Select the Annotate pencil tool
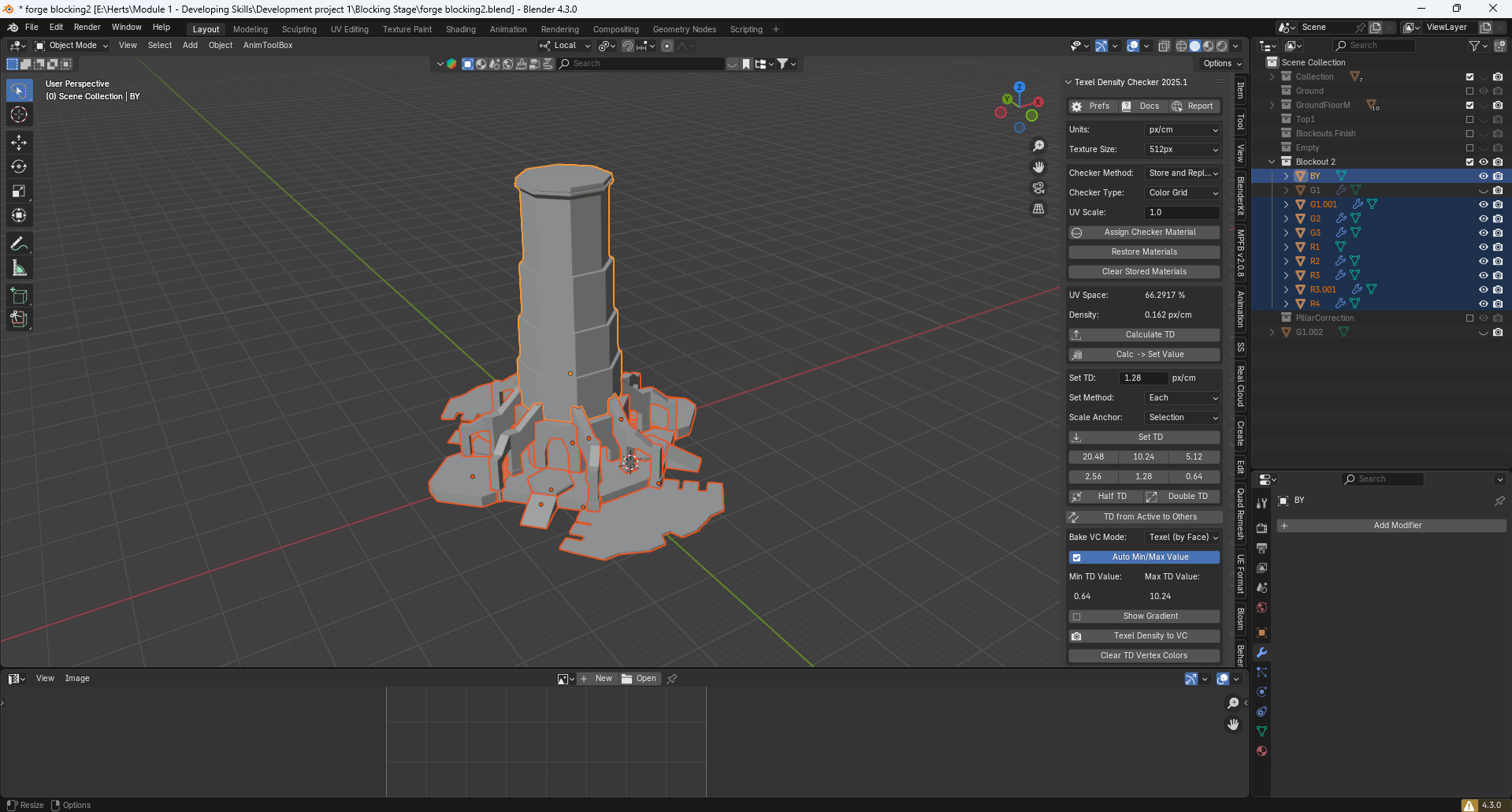 click(19, 244)
